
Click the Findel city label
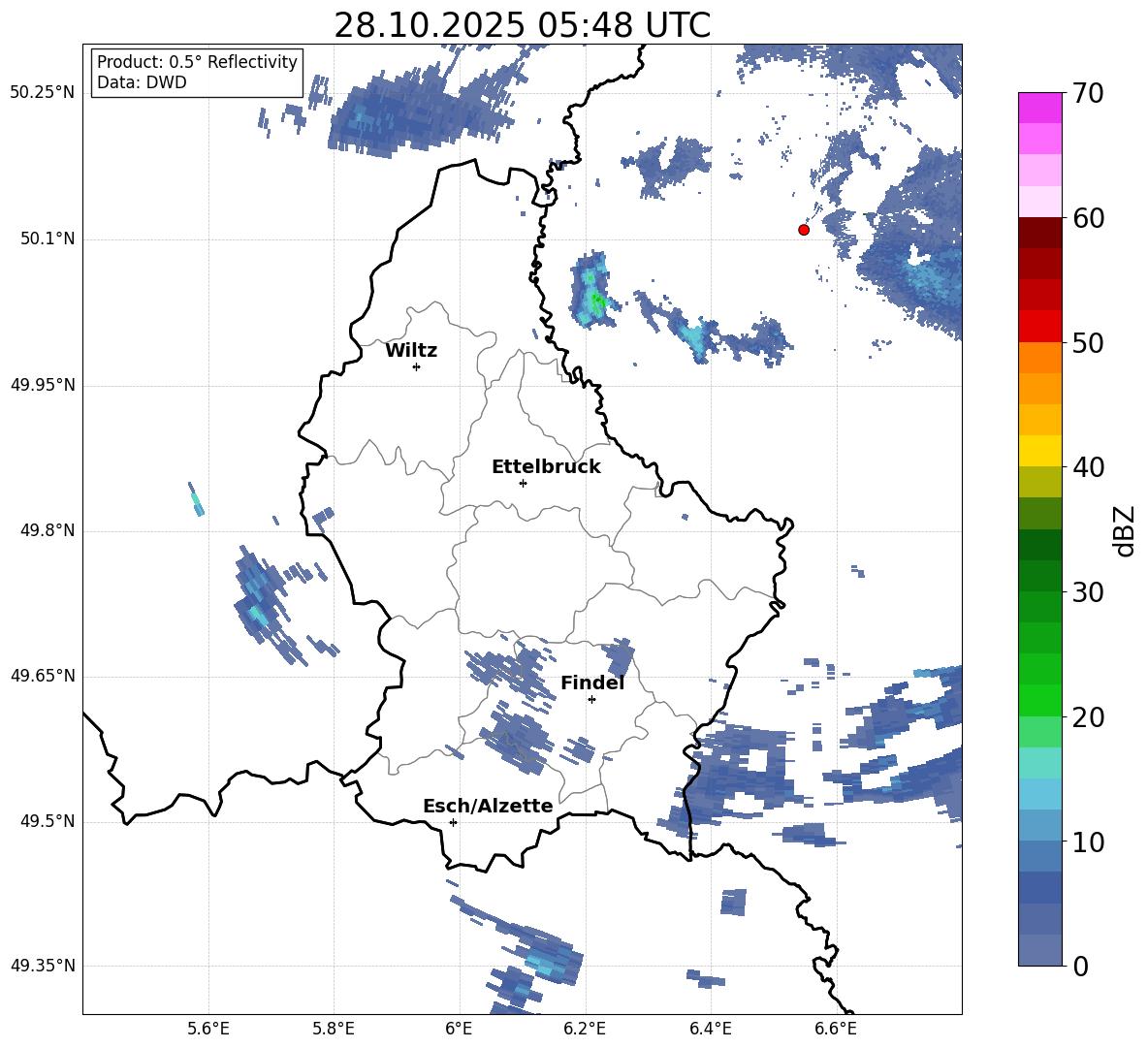[592, 683]
